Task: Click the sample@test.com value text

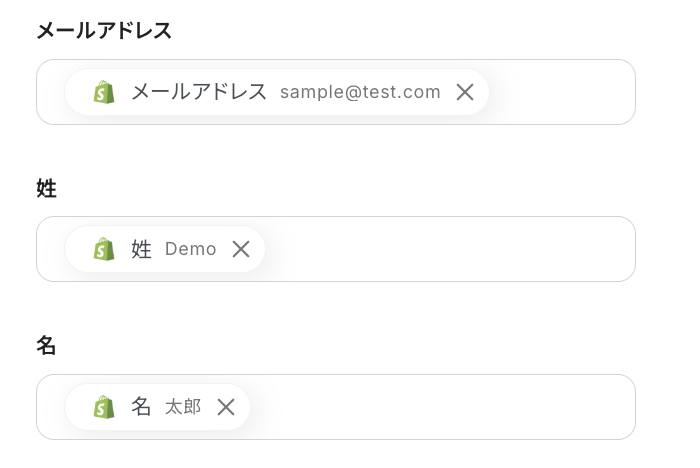Action: 360,92
